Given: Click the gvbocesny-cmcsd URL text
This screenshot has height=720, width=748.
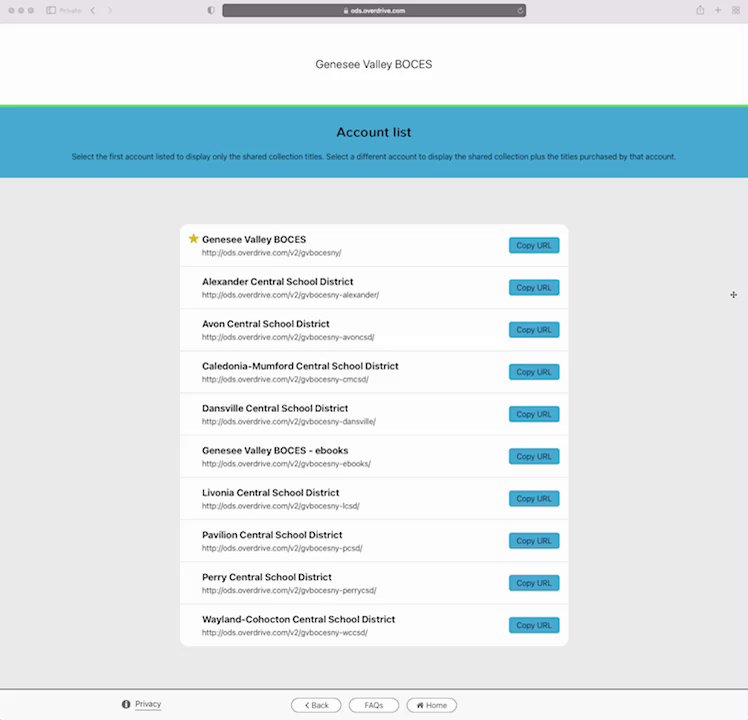Looking at the screenshot, I should [x=285, y=379].
